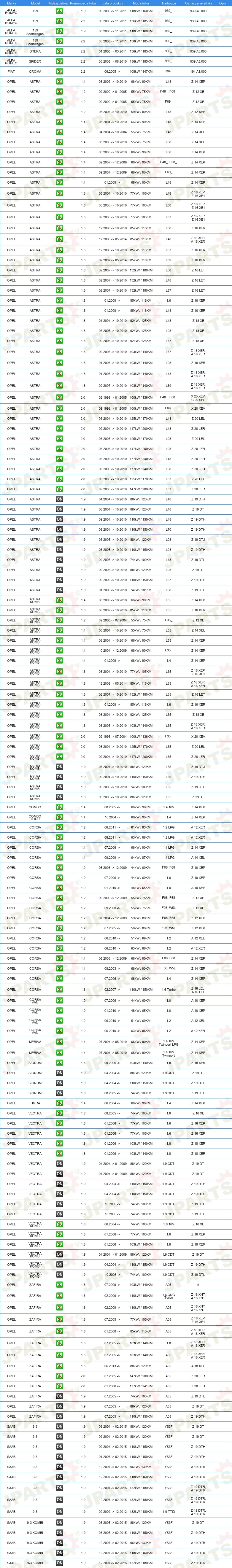The width and height of the screenshot is (232, 1568).
Task: Click the Oznaczenie silnika column header
Action: pos(198,3)
